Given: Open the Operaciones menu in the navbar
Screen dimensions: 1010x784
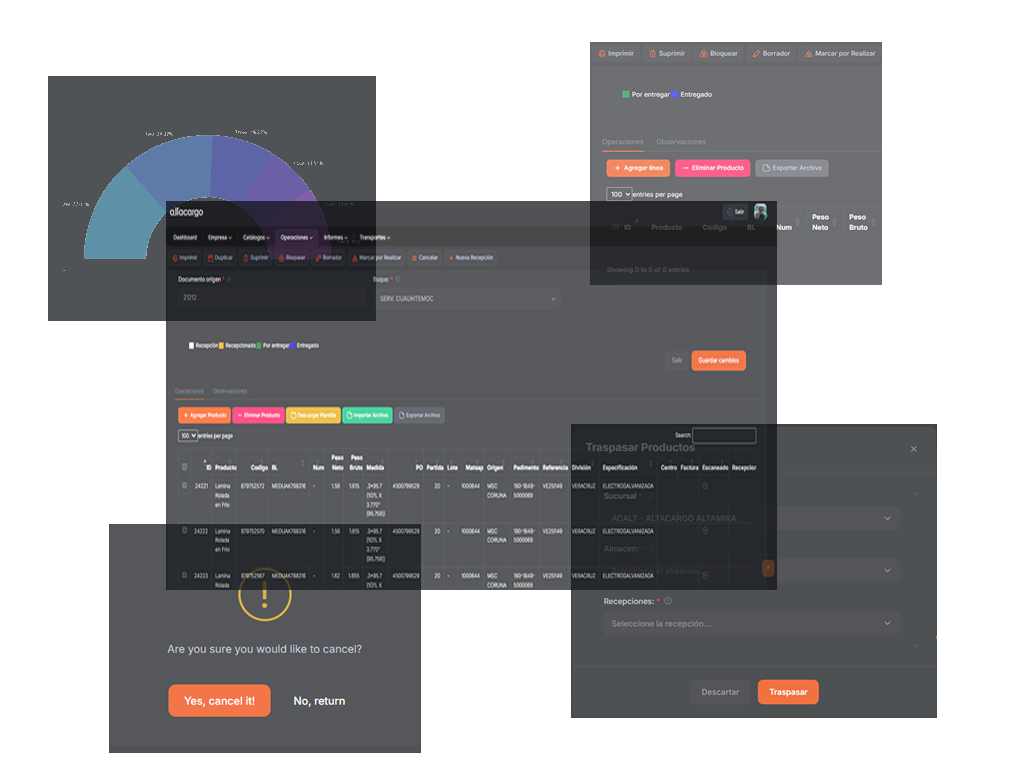Looking at the screenshot, I should click(296, 238).
